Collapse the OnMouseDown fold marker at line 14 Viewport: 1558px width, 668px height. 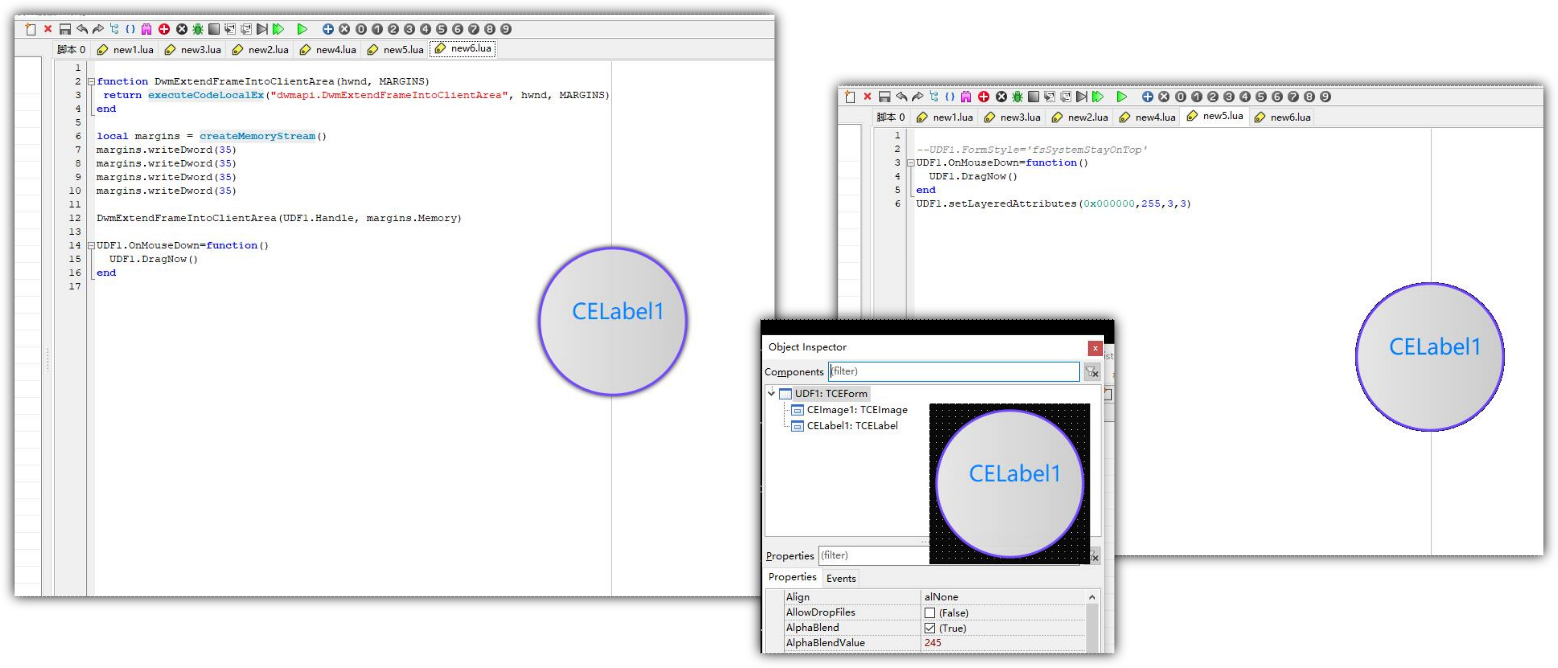[91, 246]
